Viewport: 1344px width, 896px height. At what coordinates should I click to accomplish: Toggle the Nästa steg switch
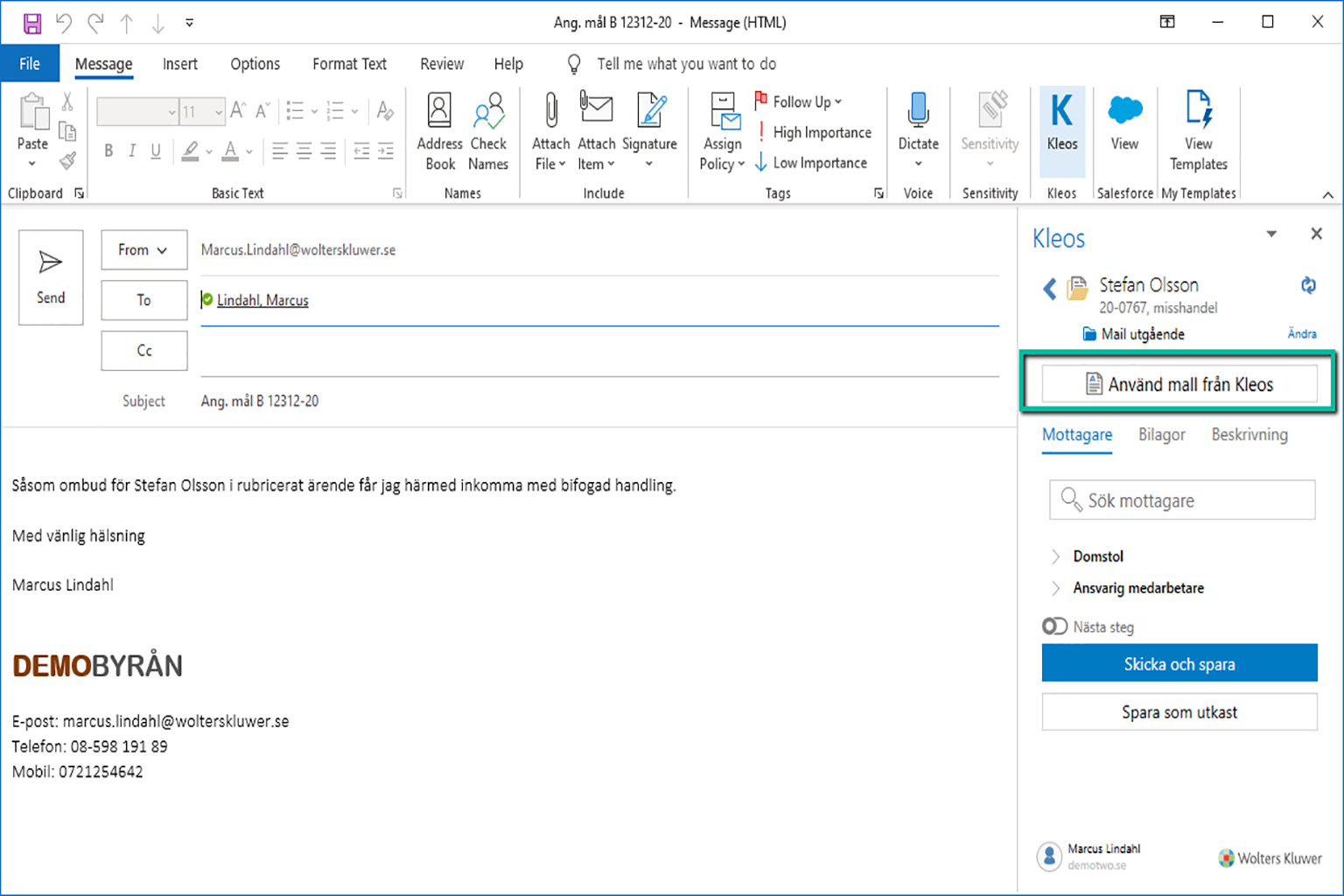click(x=1054, y=626)
